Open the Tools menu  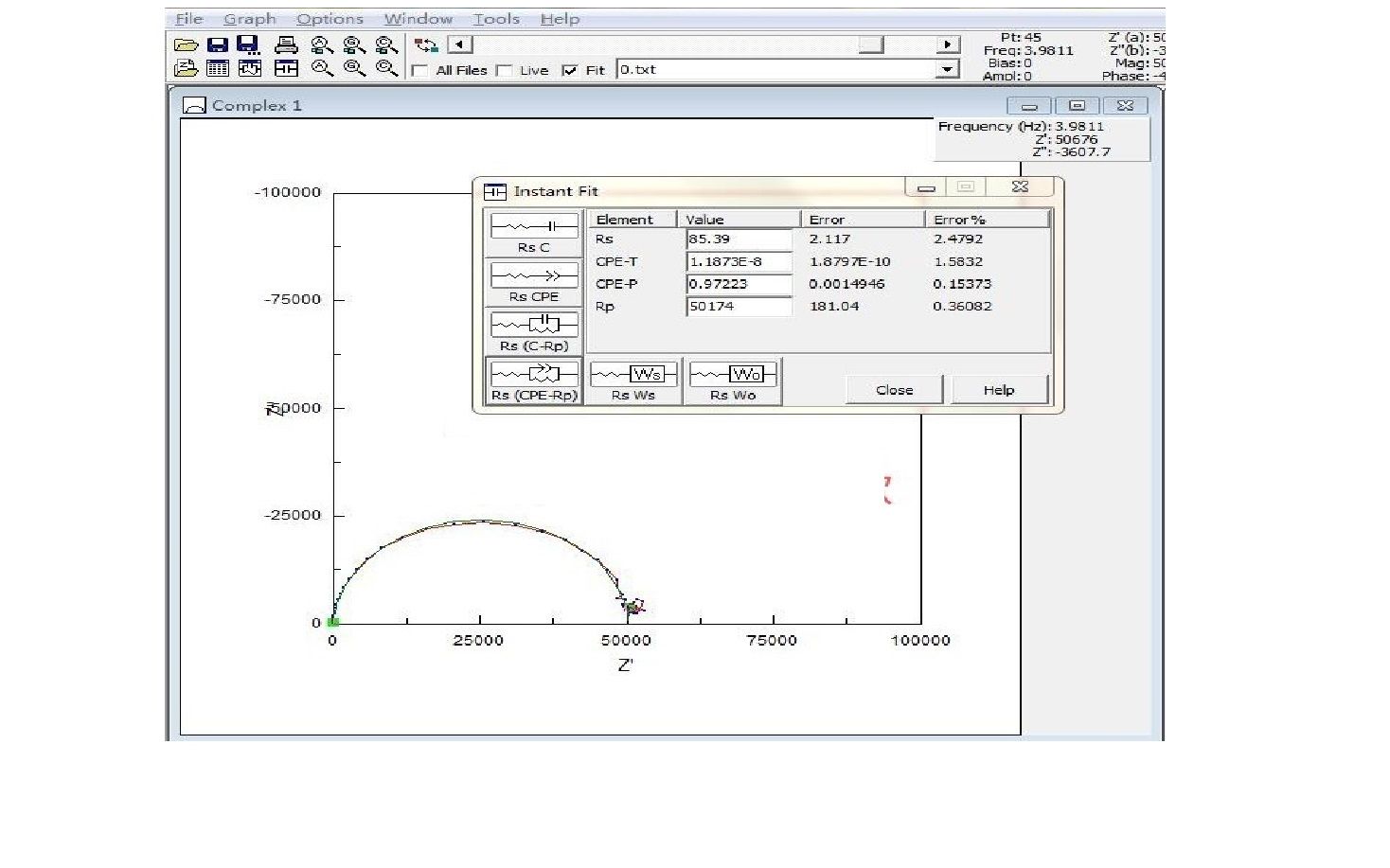[496, 19]
